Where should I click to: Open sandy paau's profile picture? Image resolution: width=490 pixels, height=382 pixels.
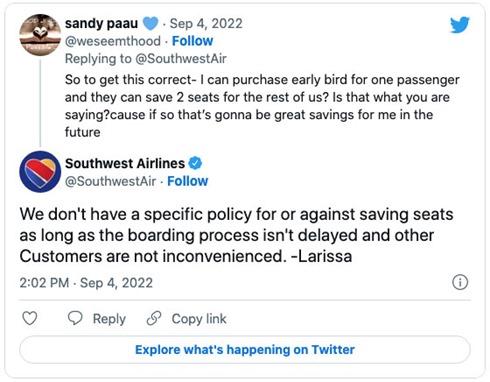[40, 35]
